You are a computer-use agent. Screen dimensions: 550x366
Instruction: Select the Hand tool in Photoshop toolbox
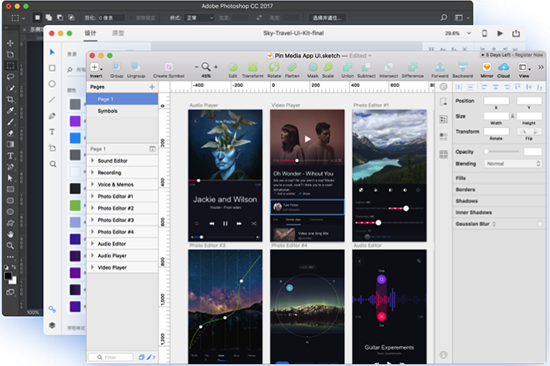click(x=10, y=234)
